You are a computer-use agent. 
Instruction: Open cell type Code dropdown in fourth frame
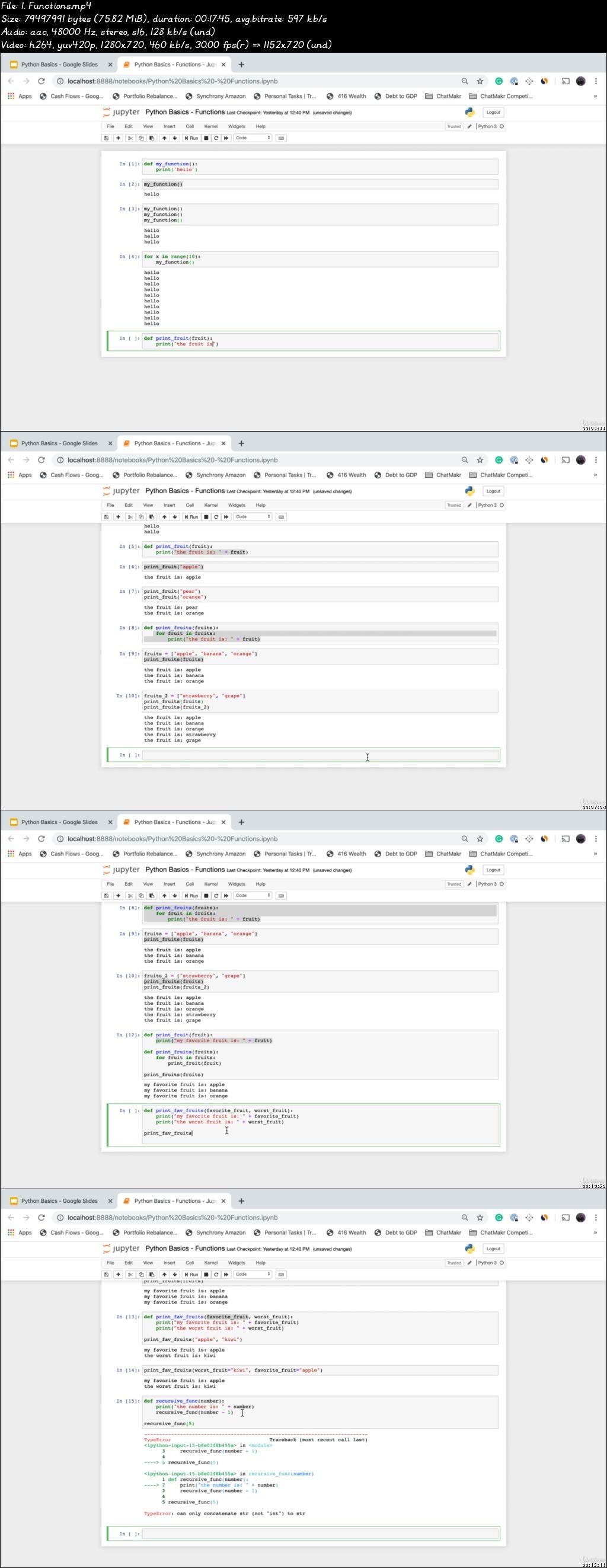253,1274
